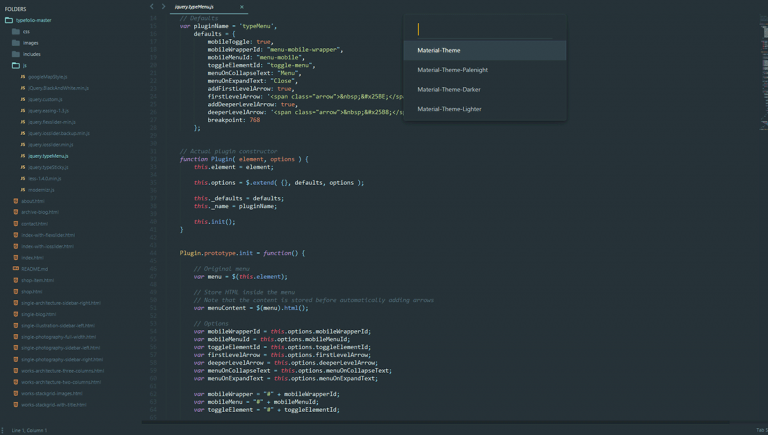
Task: Pick the highlighted Material-Theme entry
Action: click(439, 50)
